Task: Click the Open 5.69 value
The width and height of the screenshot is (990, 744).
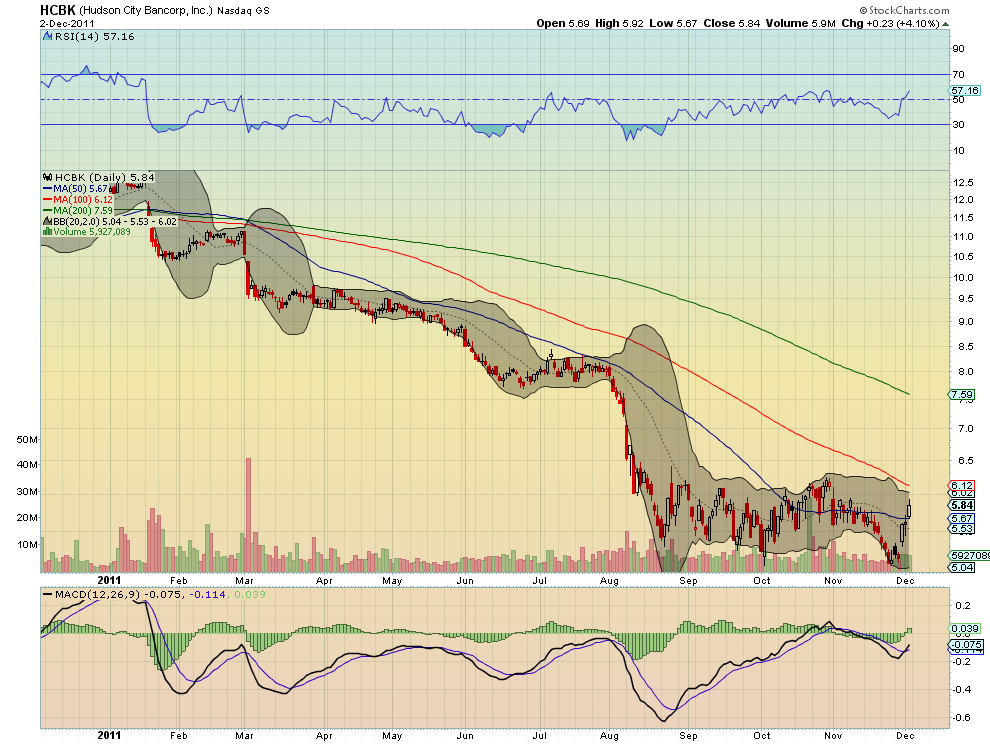Action: pyautogui.click(x=563, y=23)
